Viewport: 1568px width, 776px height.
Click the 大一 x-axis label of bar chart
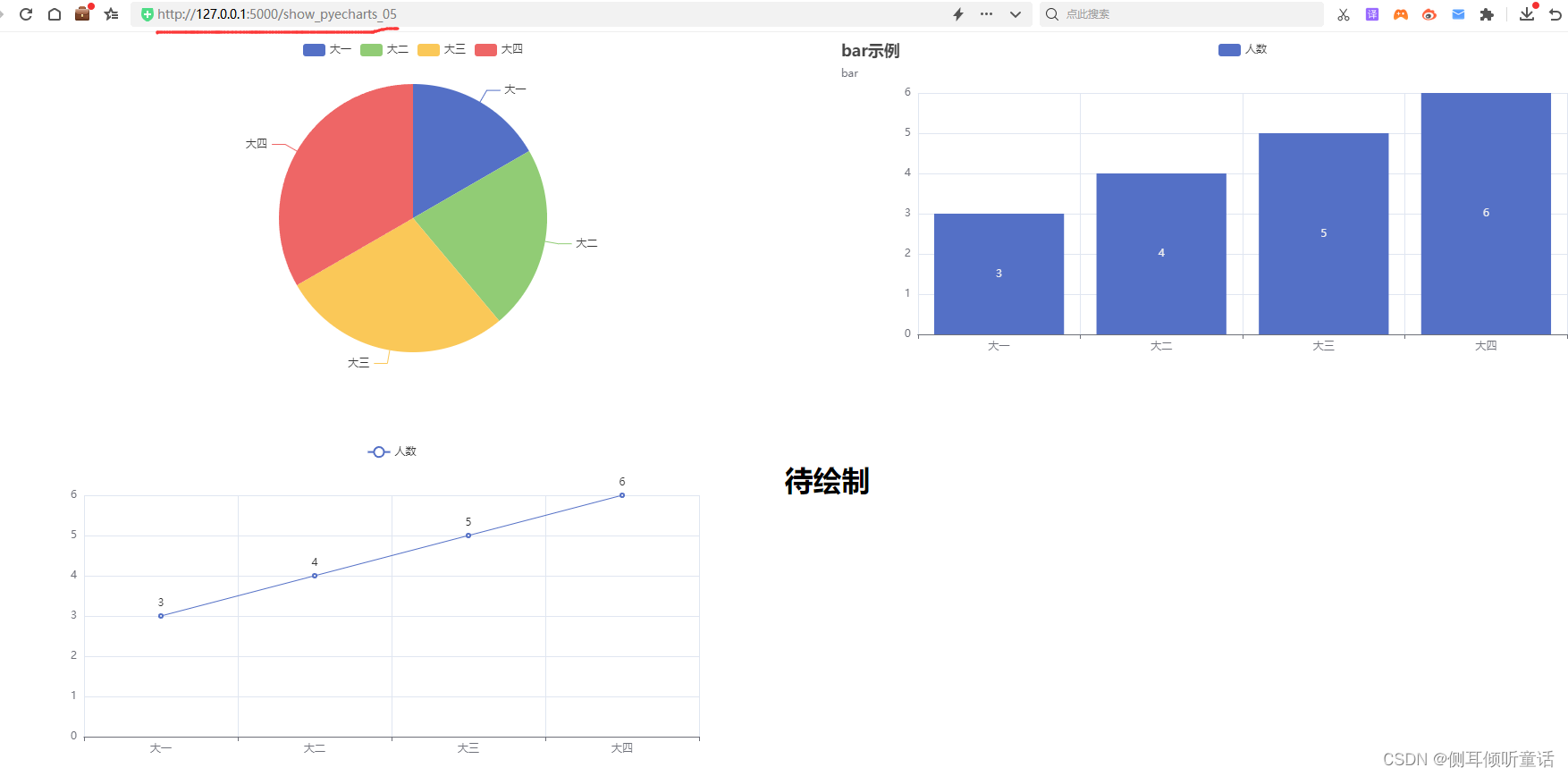999,346
